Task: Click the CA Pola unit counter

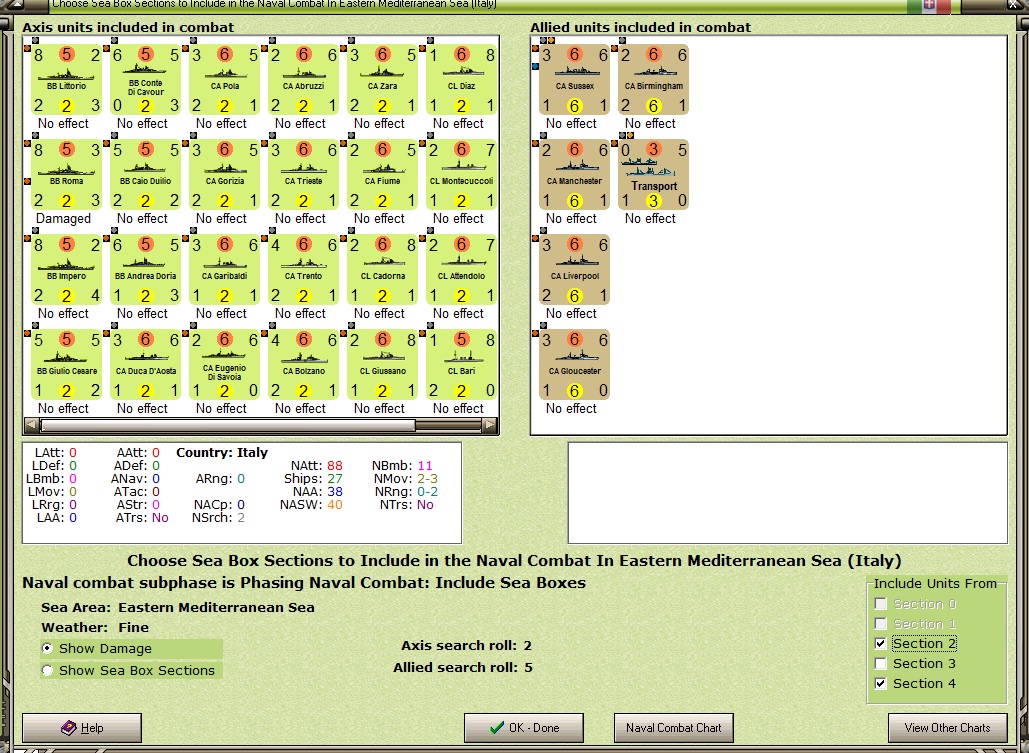Action: tap(224, 80)
